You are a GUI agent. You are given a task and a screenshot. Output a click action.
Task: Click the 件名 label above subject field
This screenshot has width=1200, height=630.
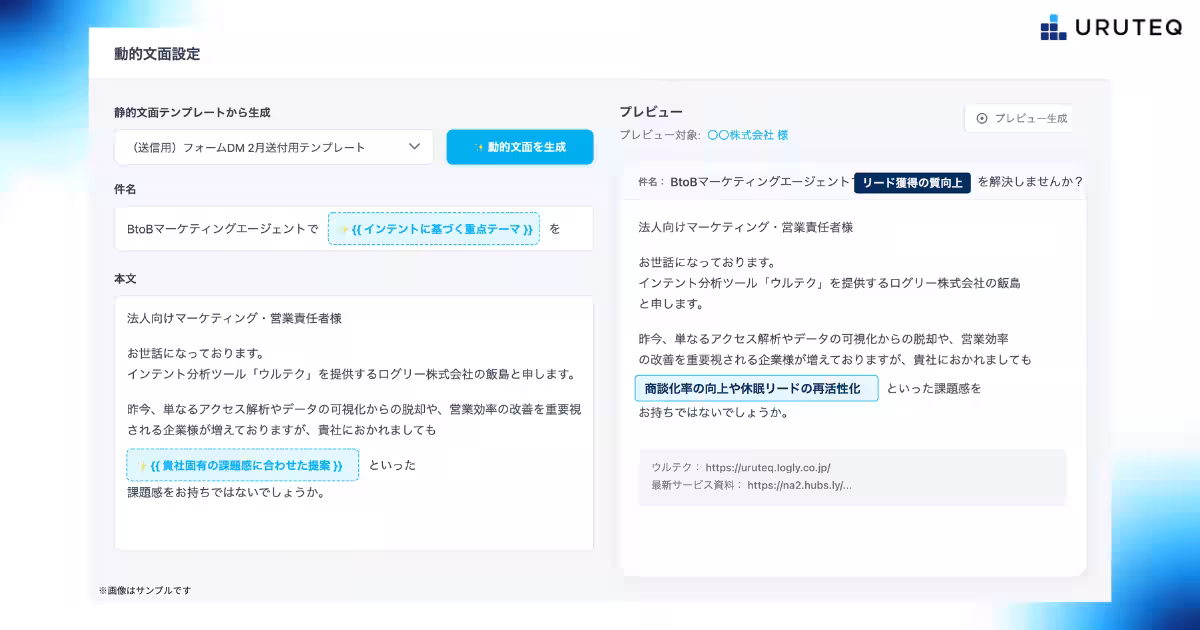[125, 189]
